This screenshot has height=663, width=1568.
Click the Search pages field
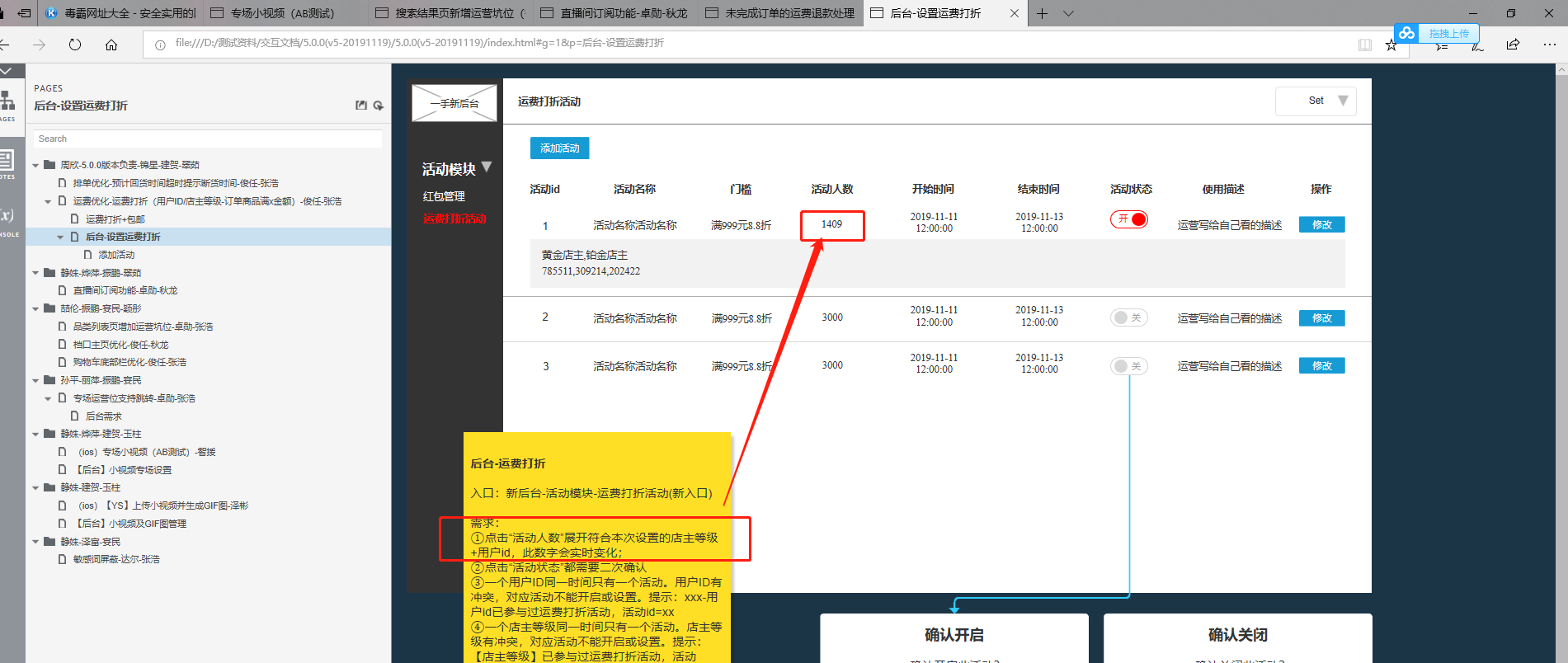coord(208,139)
